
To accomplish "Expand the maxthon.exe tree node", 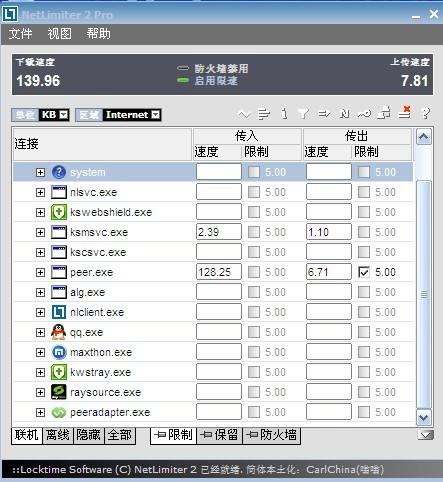I will [40, 352].
